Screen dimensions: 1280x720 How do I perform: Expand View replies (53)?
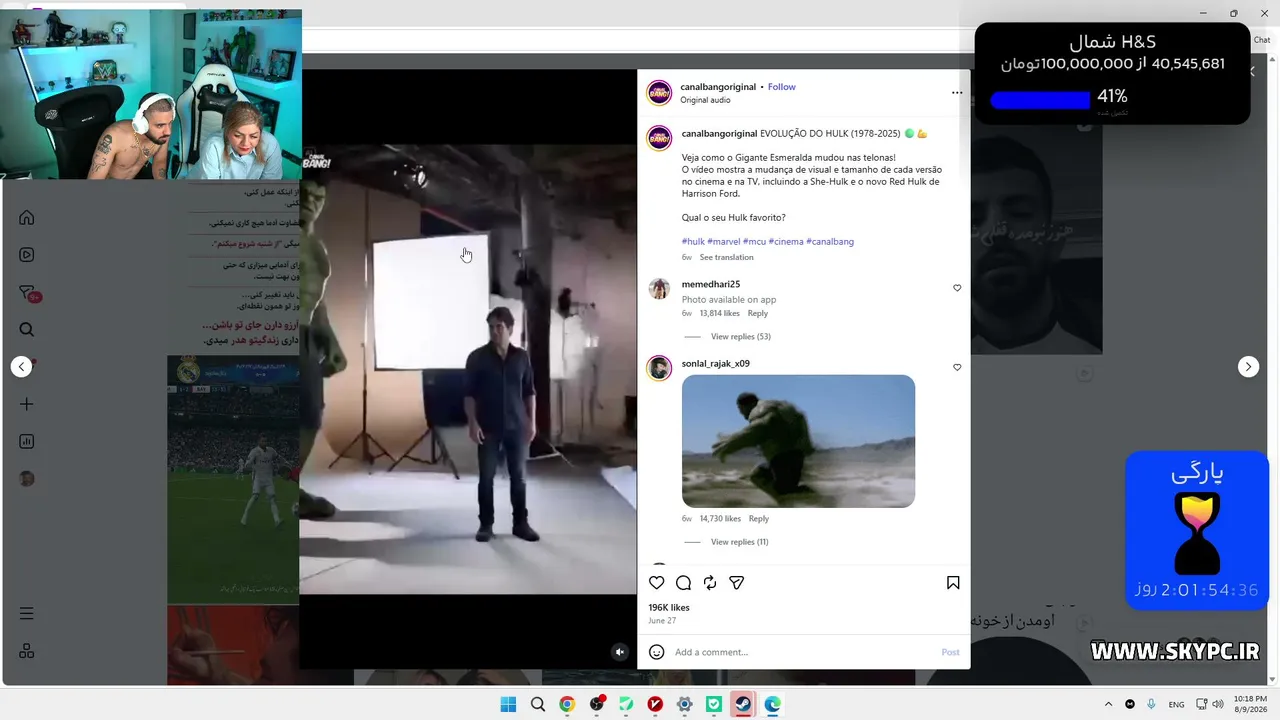740,337
